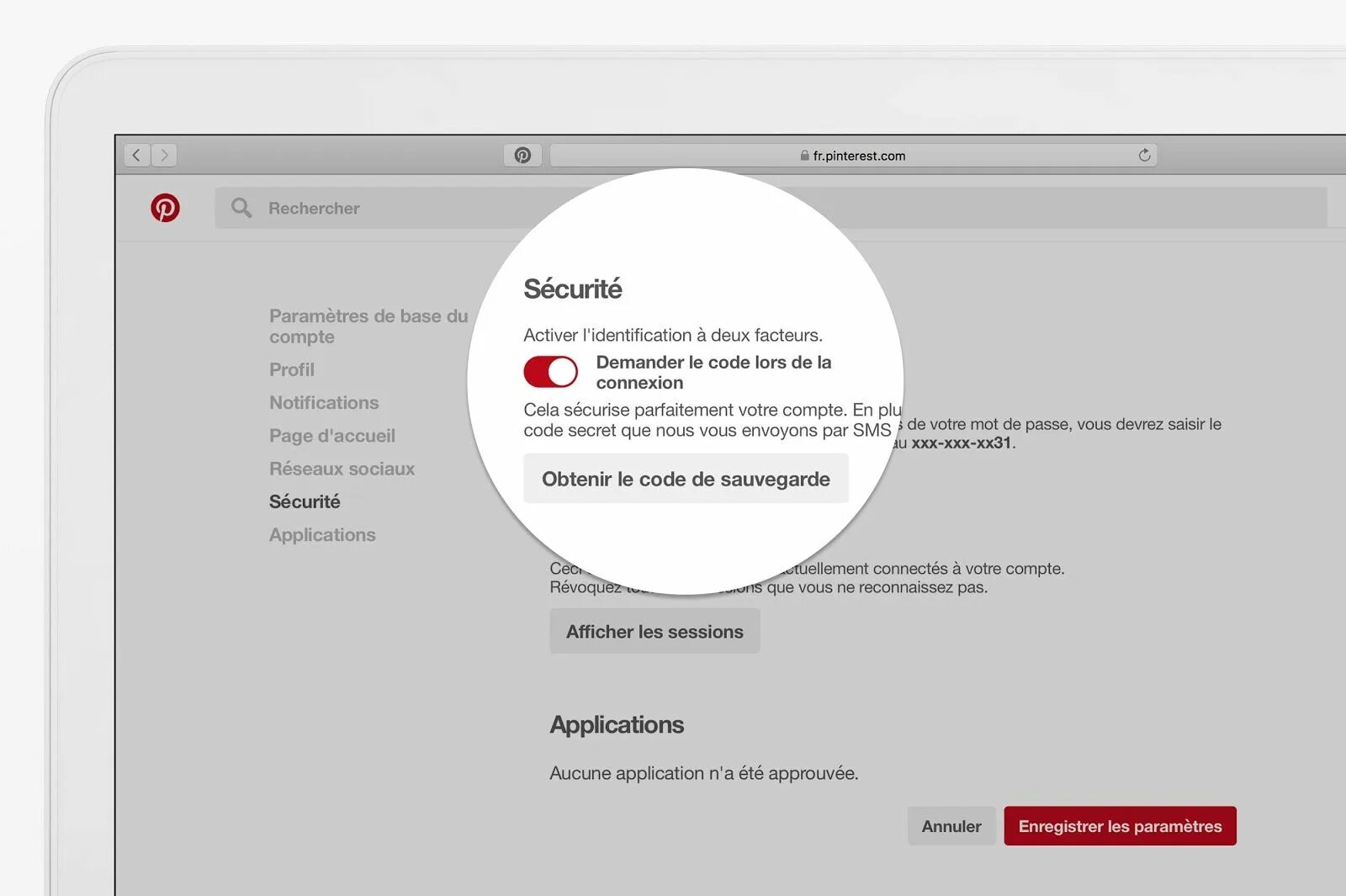
Task: Click the browser back arrow button
Action: [x=137, y=155]
